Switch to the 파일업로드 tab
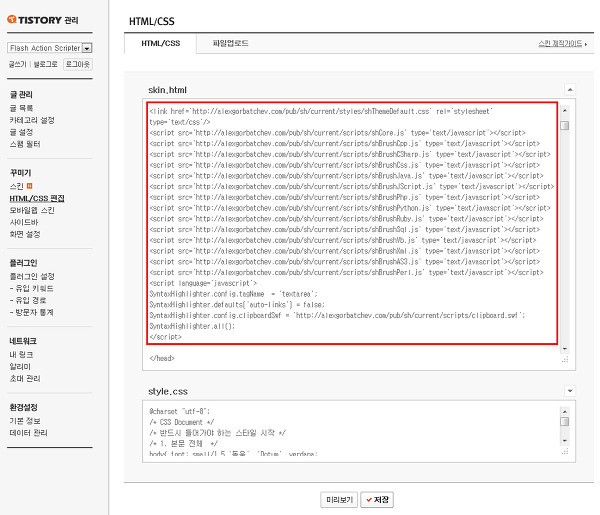This screenshot has height=515, width=600. [x=230, y=44]
